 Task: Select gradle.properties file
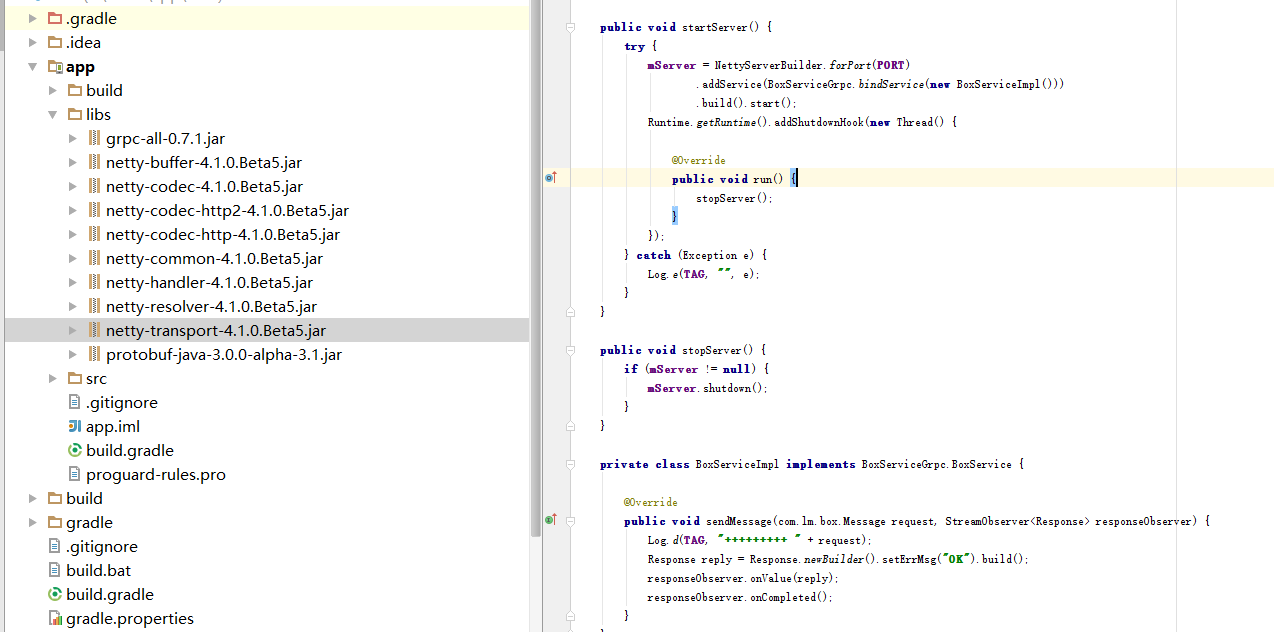[130, 619]
